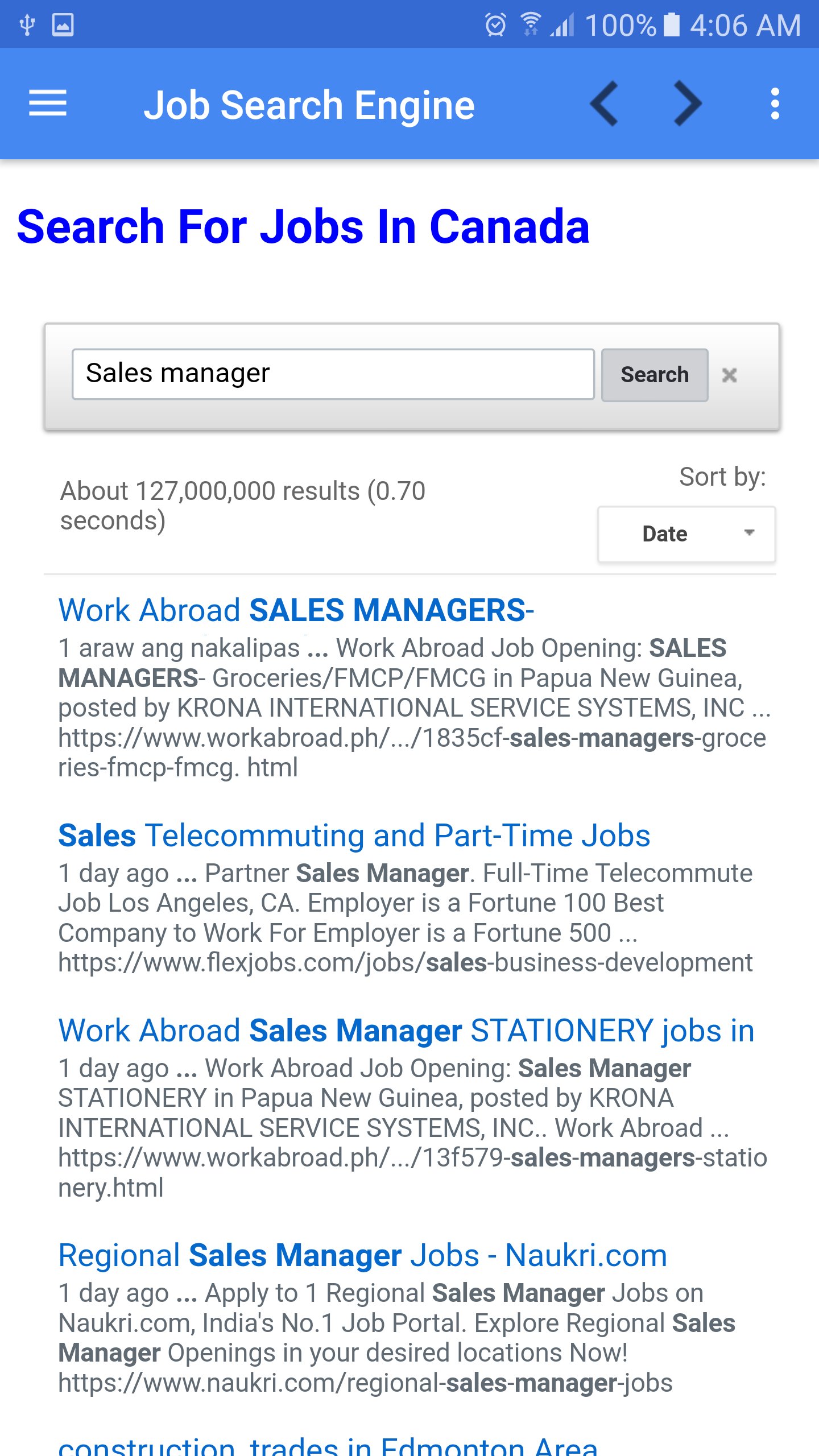Open the three-dot overflow menu

coord(775,104)
